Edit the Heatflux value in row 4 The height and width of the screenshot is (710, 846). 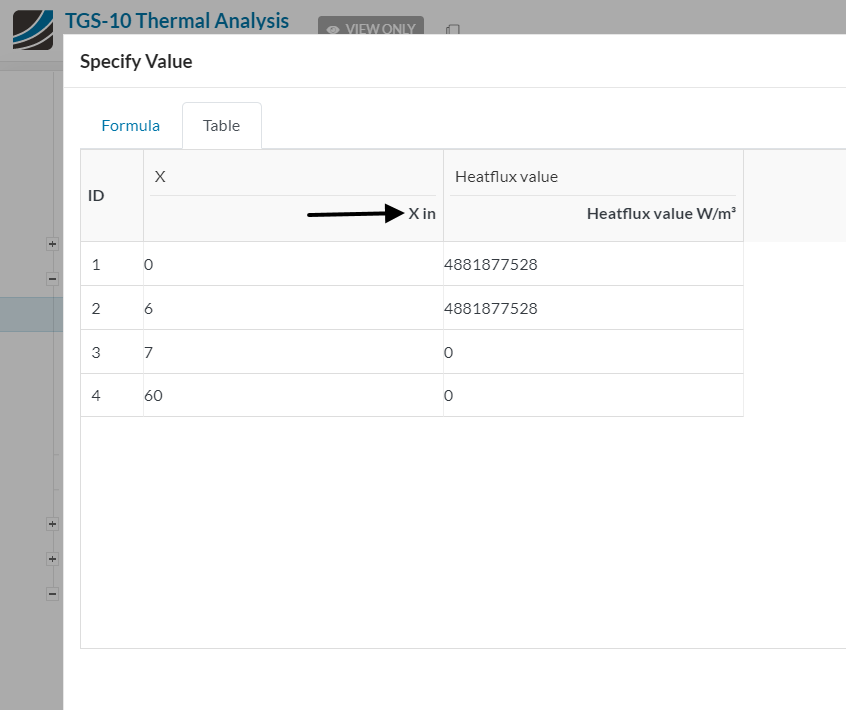click(592, 395)
